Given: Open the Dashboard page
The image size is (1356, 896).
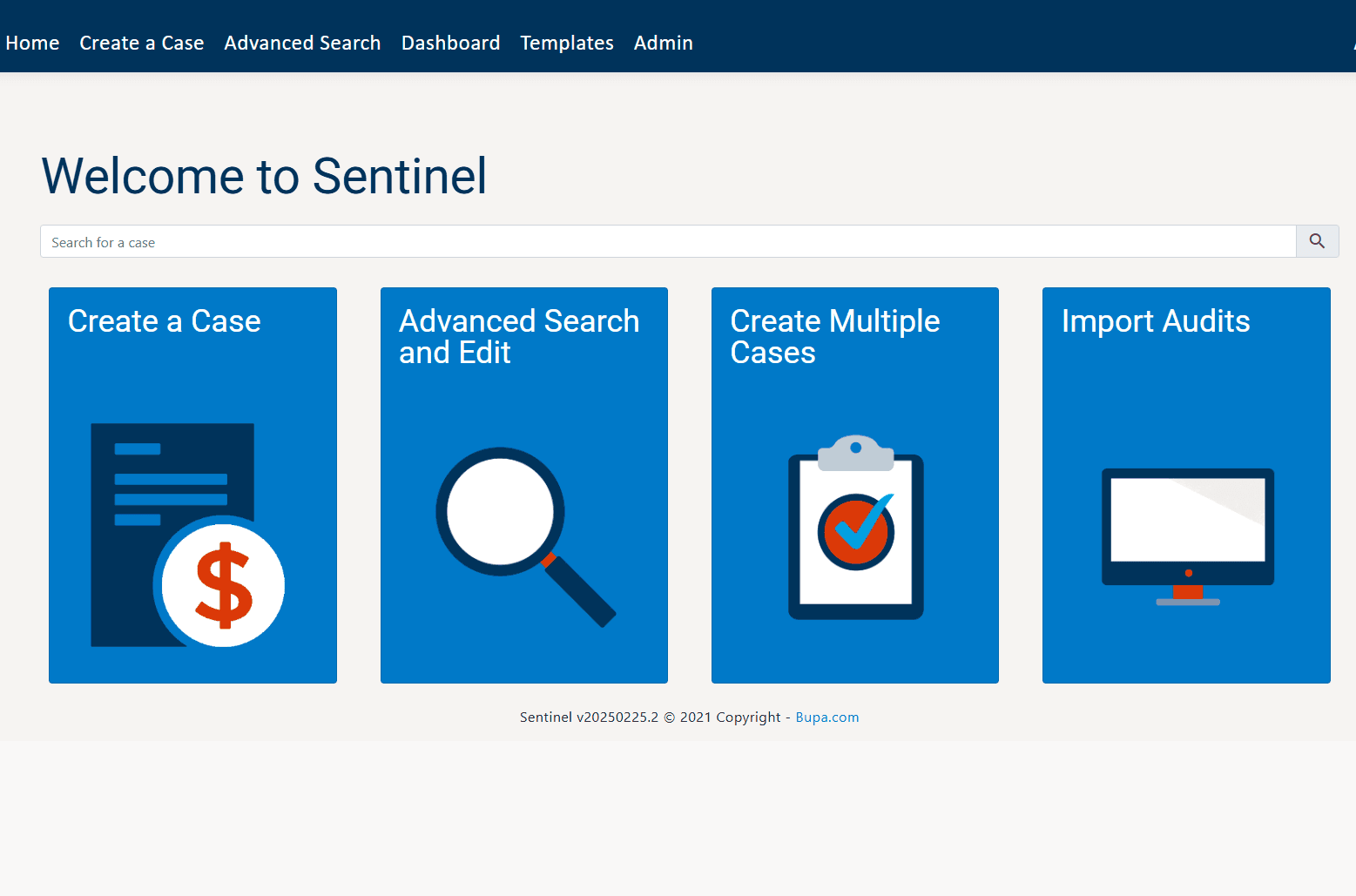Looking at the screenshot, I should point(450,43).
